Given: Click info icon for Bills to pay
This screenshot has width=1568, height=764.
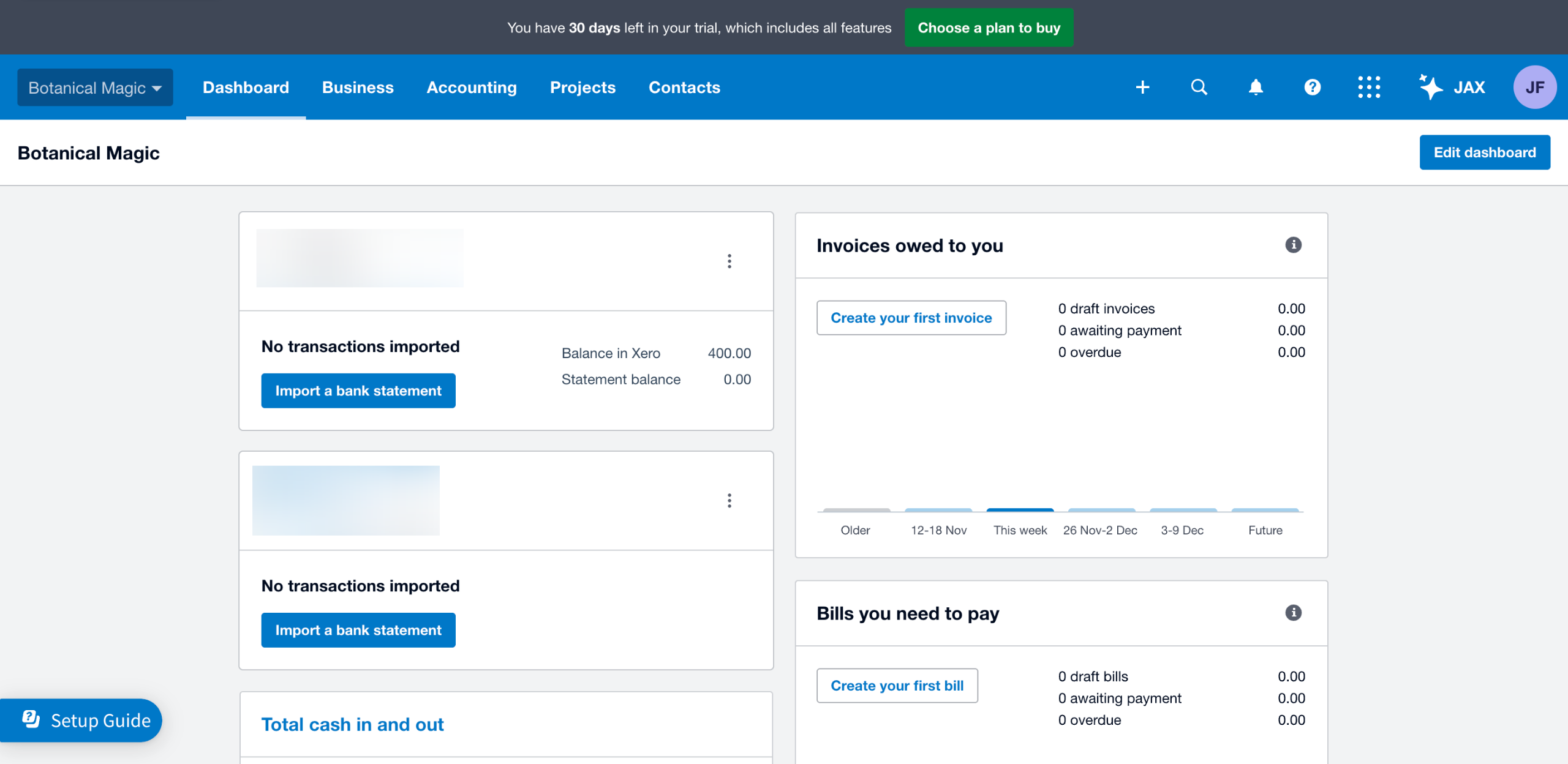Looking at the screenshot, I should click(x=1293, y=613).
